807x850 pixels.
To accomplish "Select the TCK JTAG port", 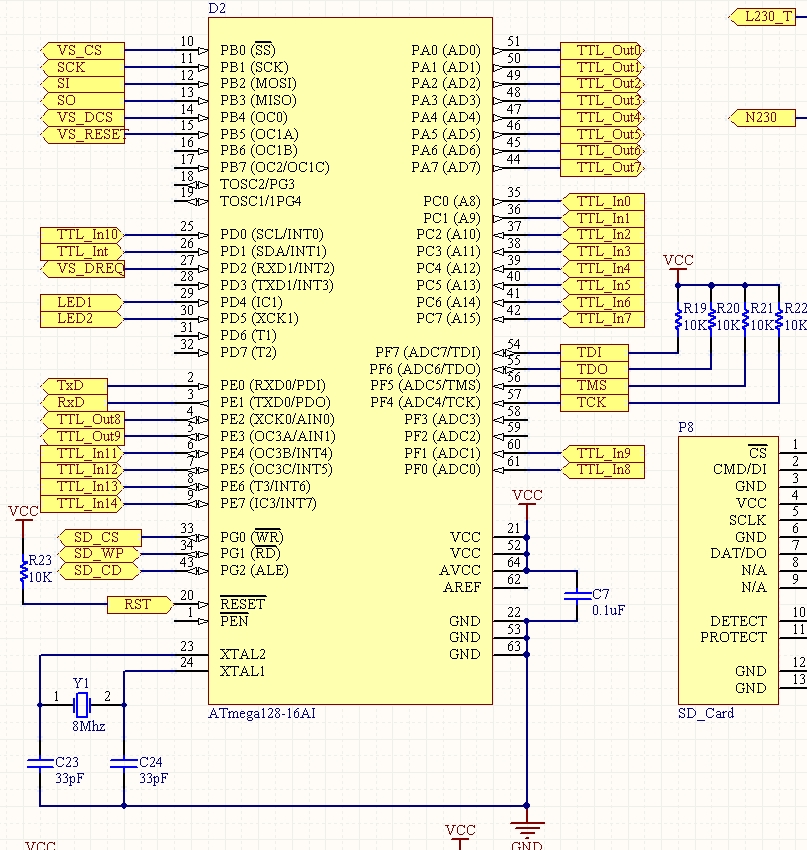I will tap(595, 402).
